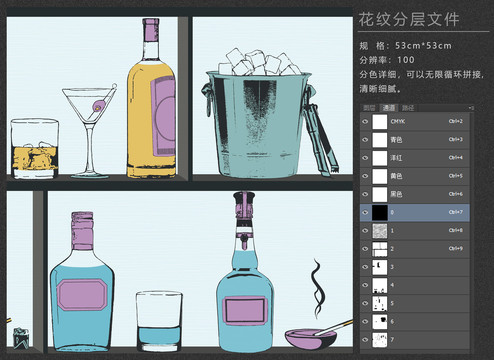Hide the 黄色 channel eye icon
Screen dimensions: 494x360
point(365,176)
